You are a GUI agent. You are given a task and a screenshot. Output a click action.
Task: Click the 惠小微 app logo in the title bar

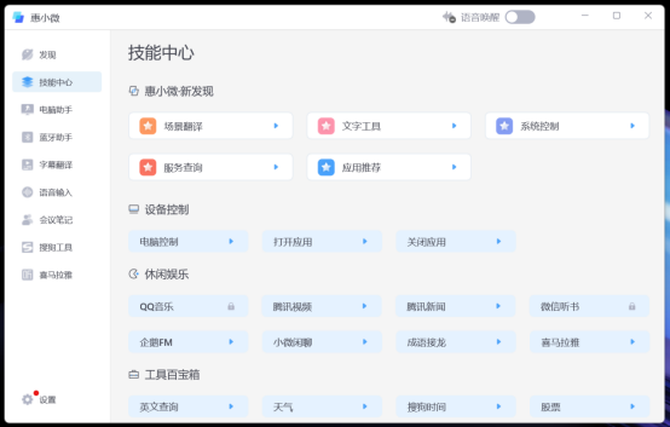(x=18, y=17)
